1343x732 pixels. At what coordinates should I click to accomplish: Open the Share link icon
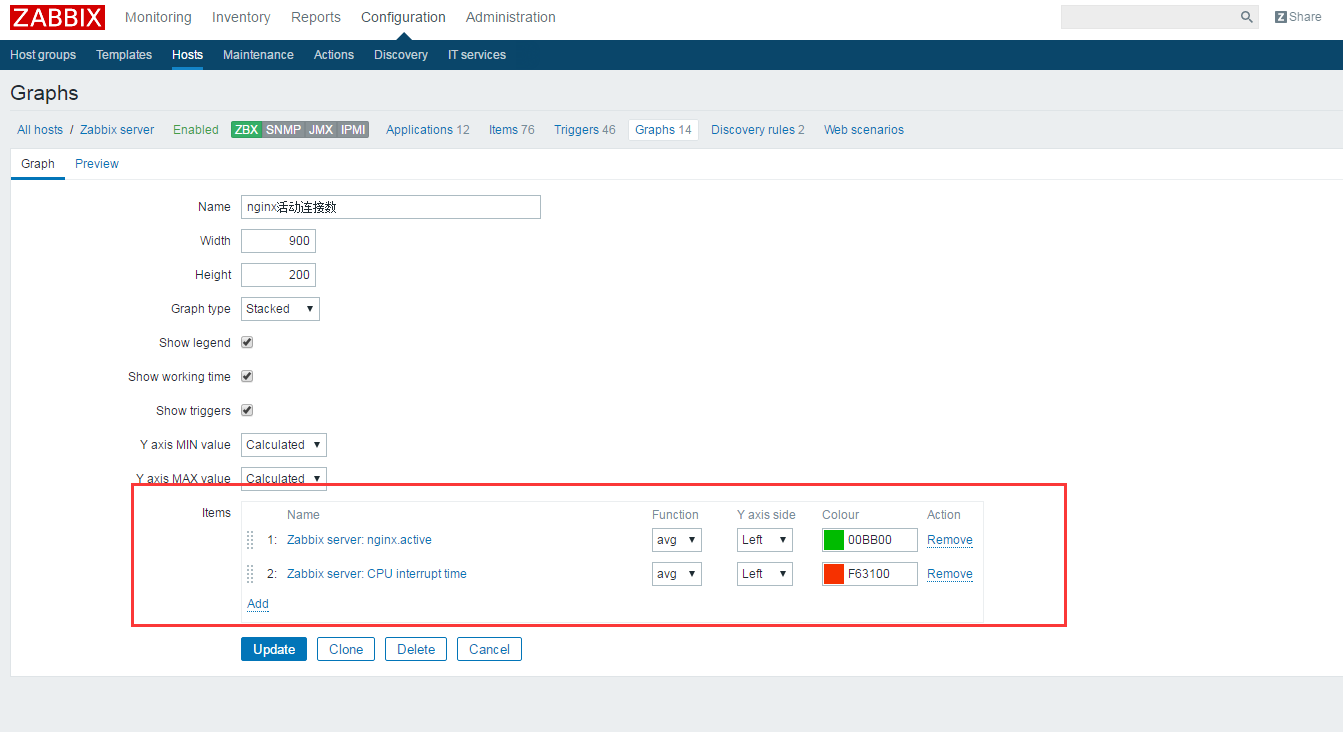(x=1281, y=17)
